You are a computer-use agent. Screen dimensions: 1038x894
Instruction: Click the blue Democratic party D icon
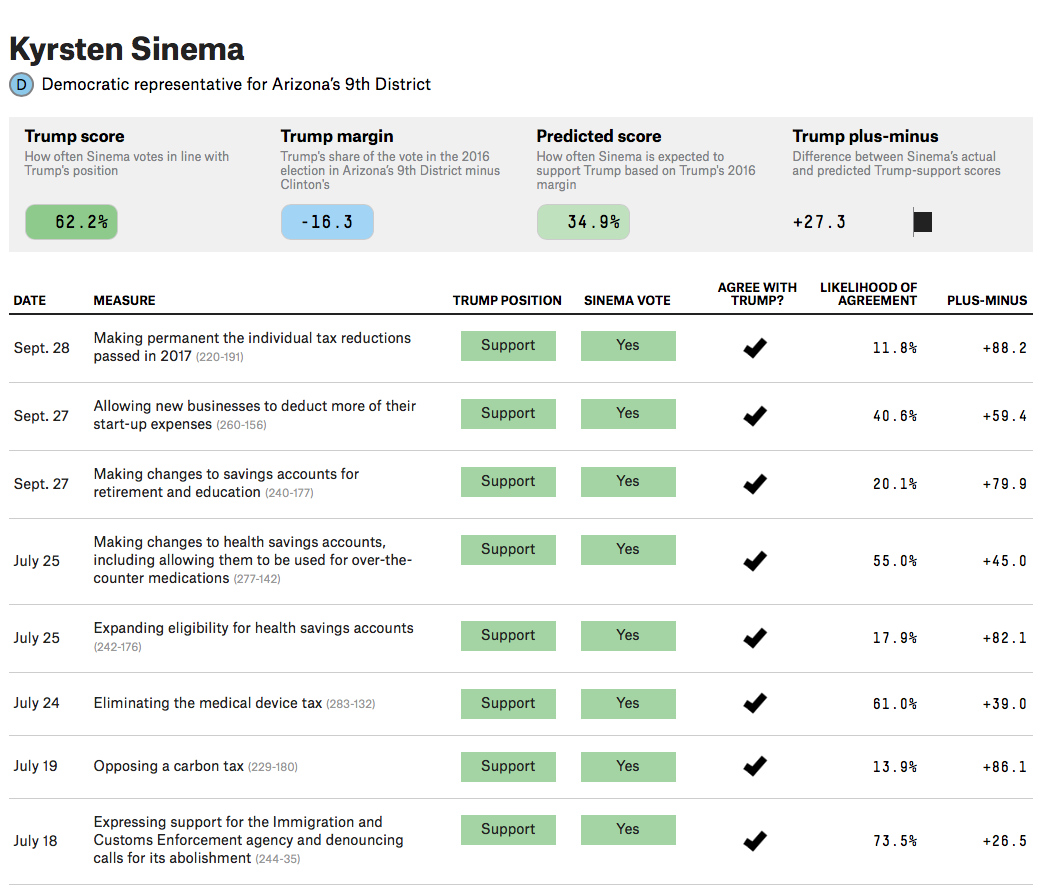click(x=21, y=85)
